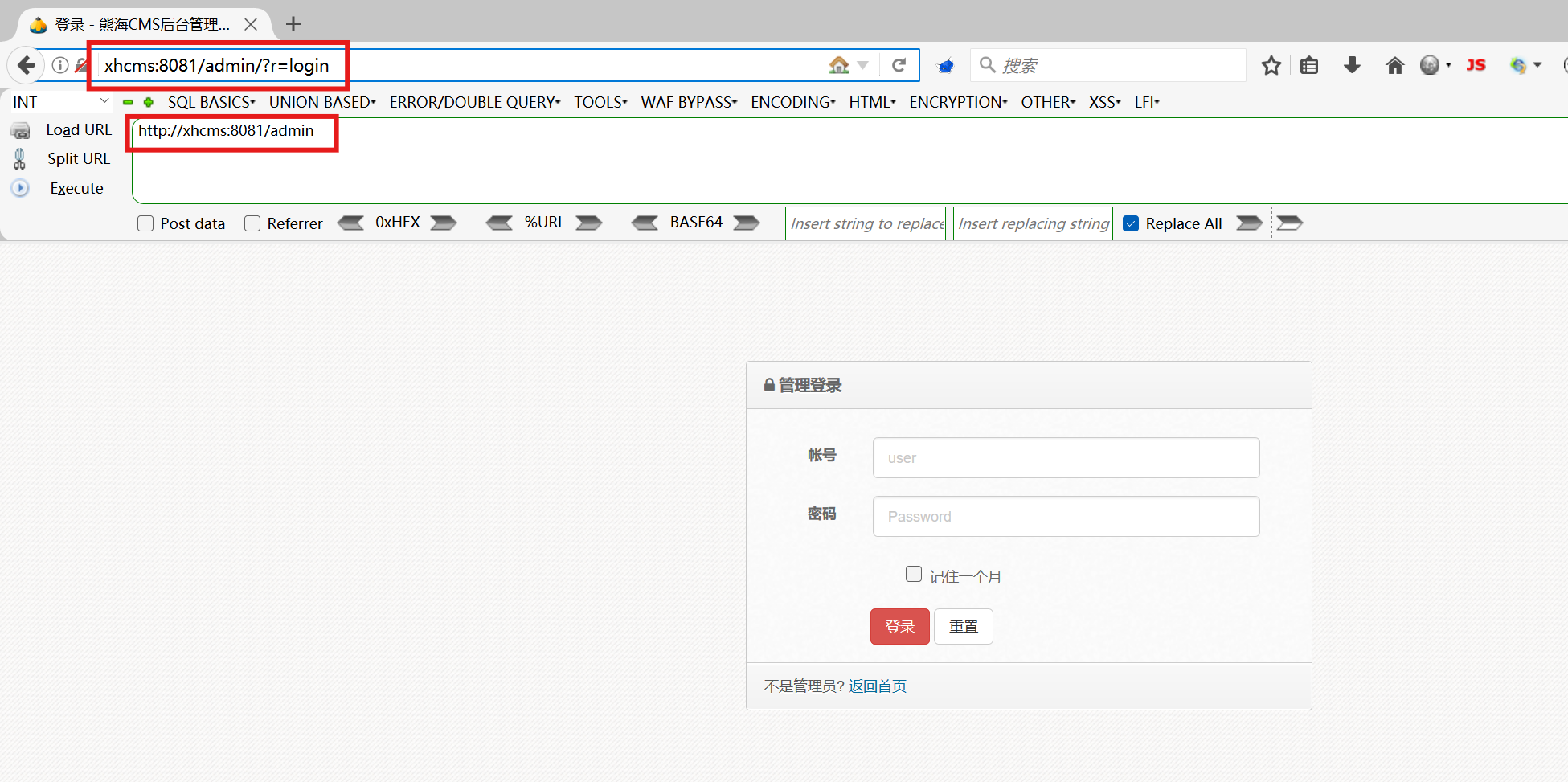This screenshot has height=782, width=1568.
Task: Click the 重置 reset button
Action: [x=964, y=626]
